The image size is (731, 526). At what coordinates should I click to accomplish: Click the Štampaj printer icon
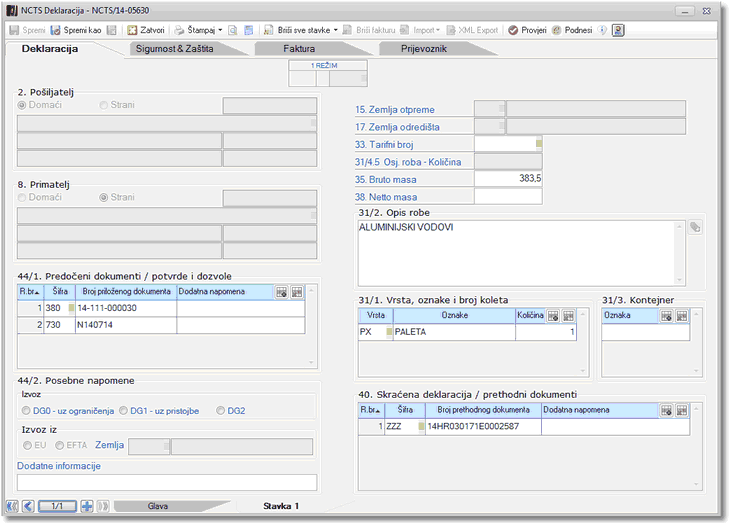(x=179, y=30)
